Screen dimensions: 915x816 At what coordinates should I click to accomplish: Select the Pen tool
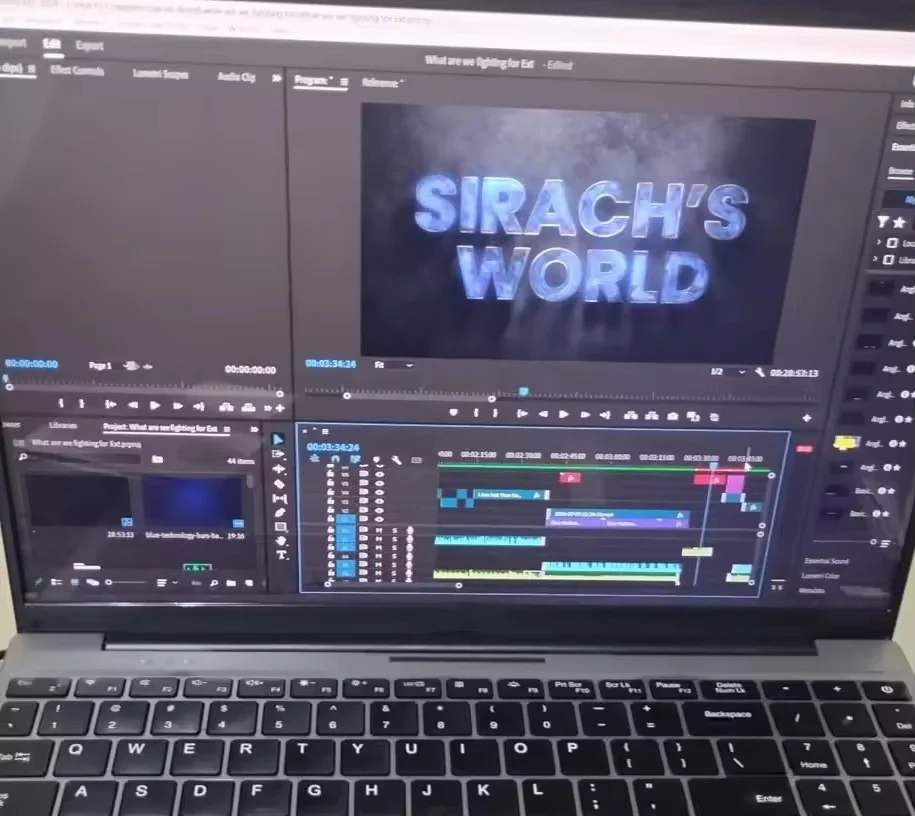(280, 512)
